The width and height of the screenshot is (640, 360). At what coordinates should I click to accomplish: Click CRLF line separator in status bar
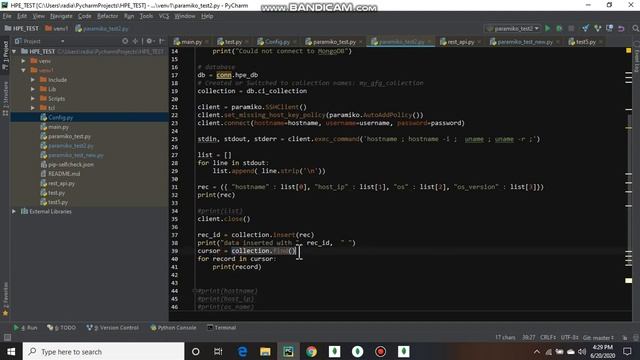pos(548,338)
